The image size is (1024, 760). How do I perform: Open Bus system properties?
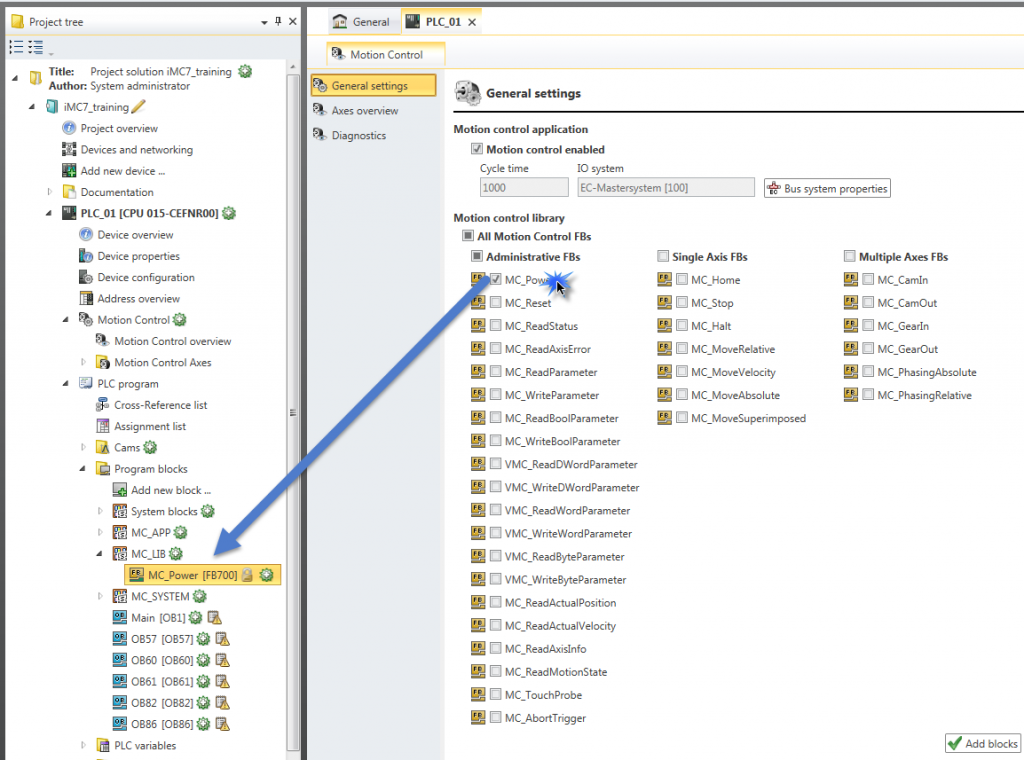[826, 188]
